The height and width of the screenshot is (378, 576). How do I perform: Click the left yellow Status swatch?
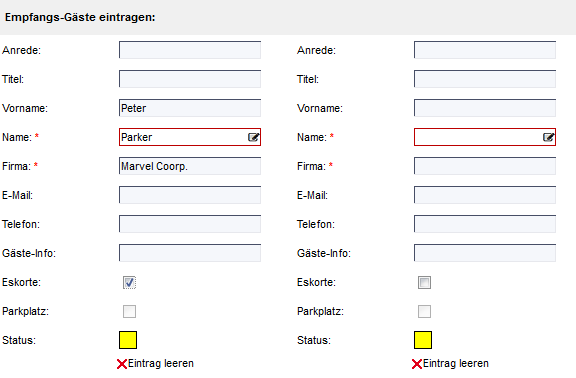coord(128,340)
